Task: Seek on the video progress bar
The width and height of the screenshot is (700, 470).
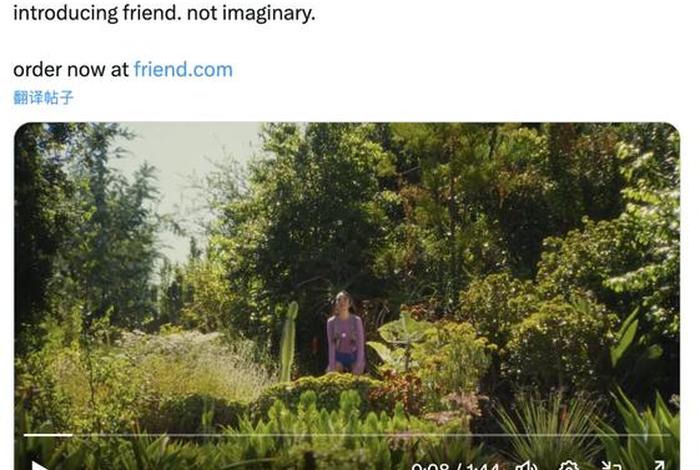Action: click(x=347, y=434)
